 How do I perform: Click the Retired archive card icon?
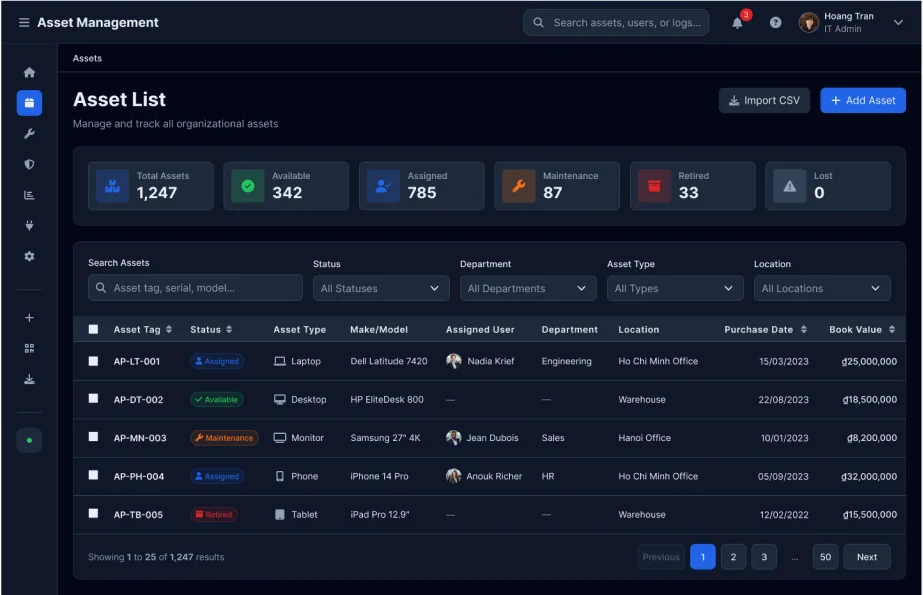point(654,186)
